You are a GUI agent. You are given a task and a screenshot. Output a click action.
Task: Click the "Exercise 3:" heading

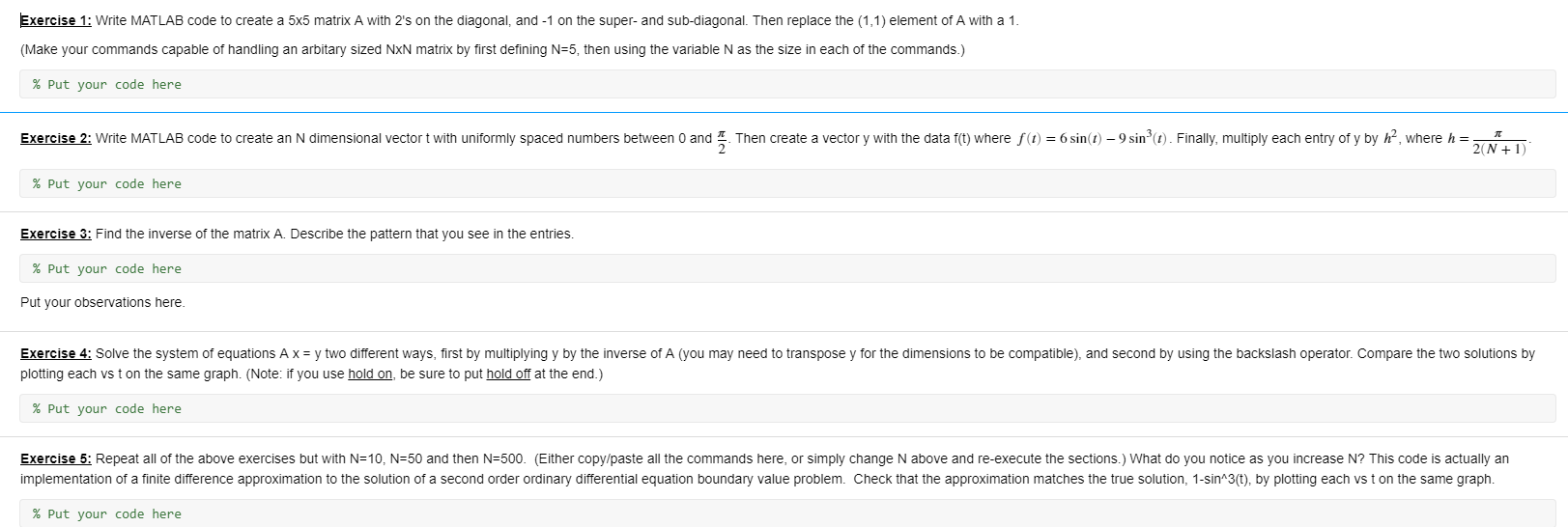tap(55, 235)
